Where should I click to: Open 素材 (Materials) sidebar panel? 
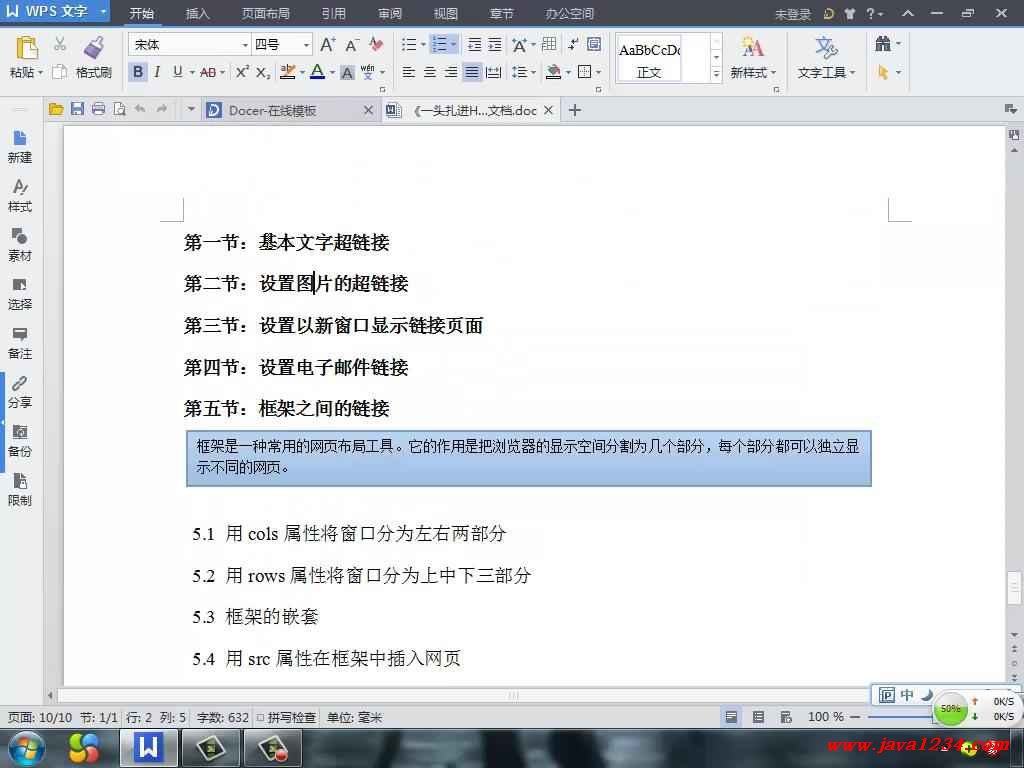20,245
